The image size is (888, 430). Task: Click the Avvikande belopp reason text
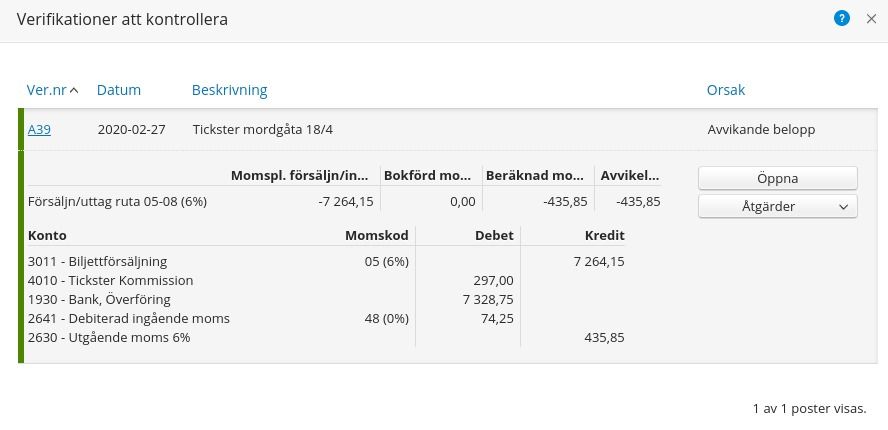(761, 129)
